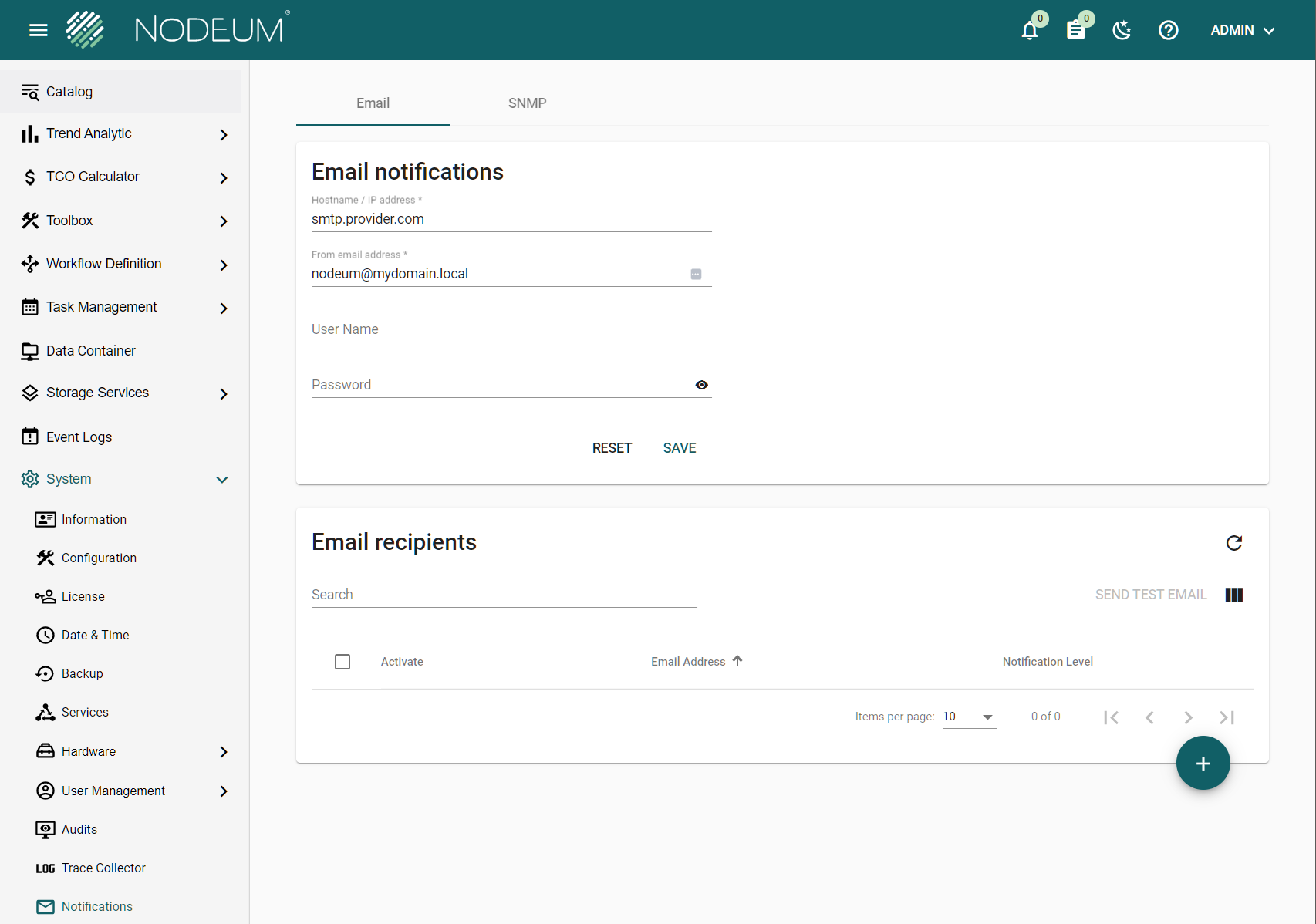Image resolution: width=1316 pixels, height=924 pixels.
Task: Open the ADMIN user dropdown
Action: [x=1243, y=30]
